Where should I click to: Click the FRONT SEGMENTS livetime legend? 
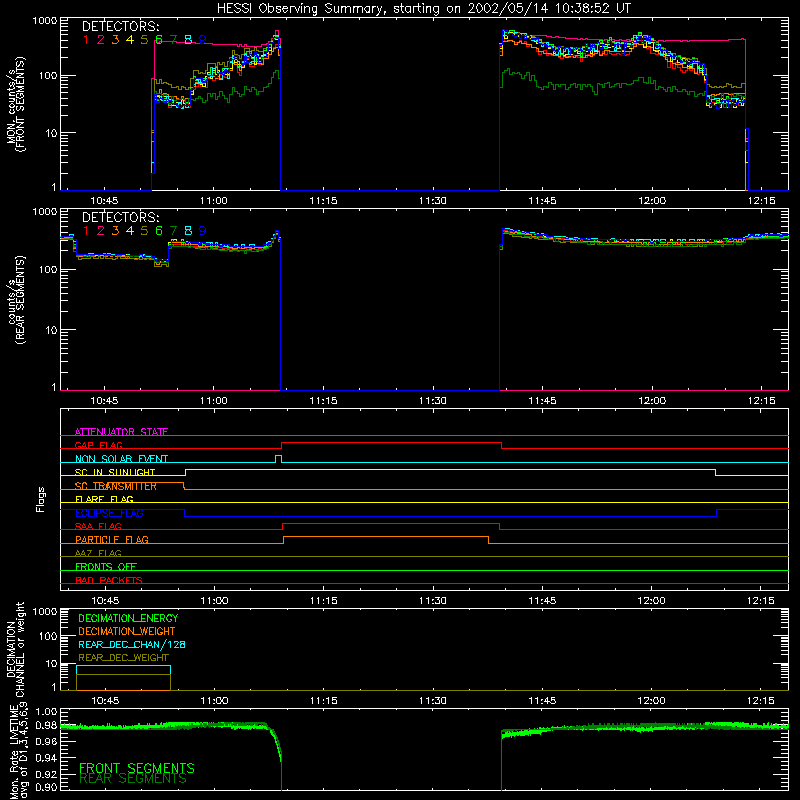click(x=137, y=767)
